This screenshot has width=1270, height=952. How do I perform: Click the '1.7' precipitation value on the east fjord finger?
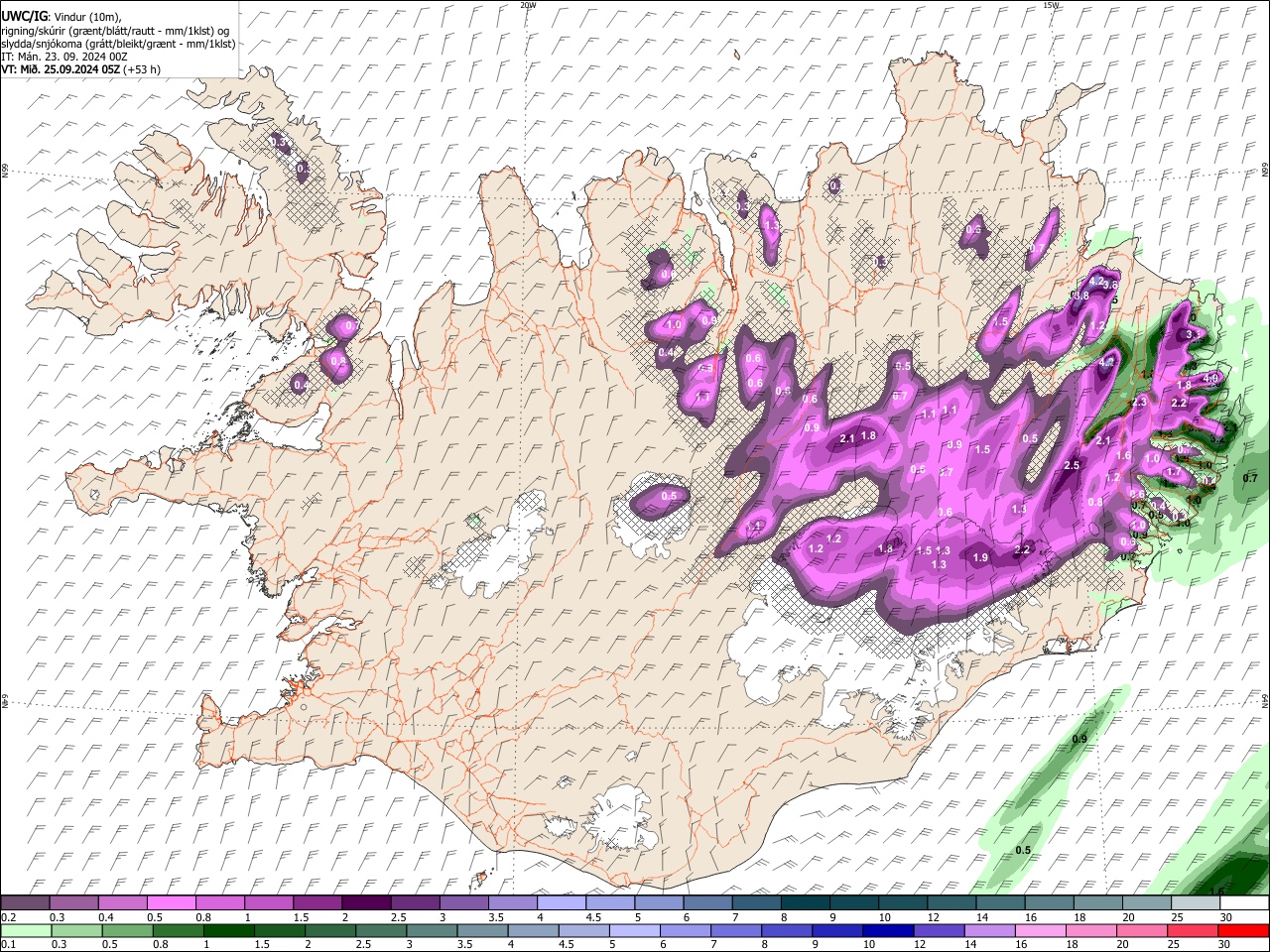click(x=1174, y=473)
